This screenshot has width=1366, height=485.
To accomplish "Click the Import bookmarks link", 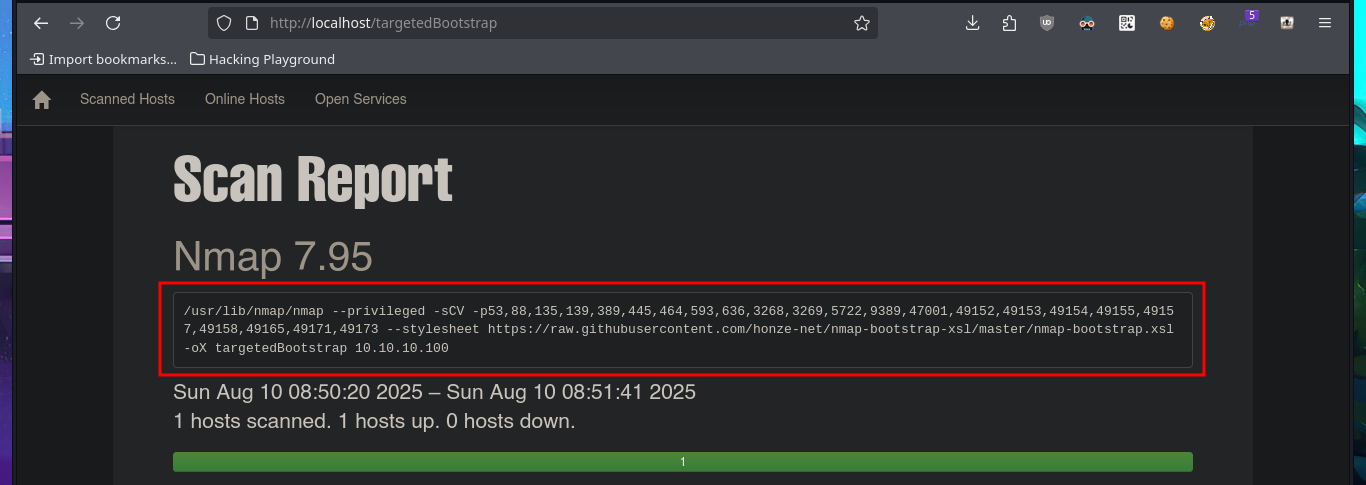I will [x=103, y=59].
